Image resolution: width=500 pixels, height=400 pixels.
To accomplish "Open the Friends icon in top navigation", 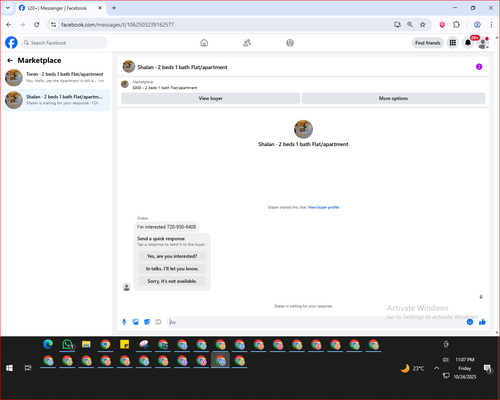I will click(x=247, y=43).
